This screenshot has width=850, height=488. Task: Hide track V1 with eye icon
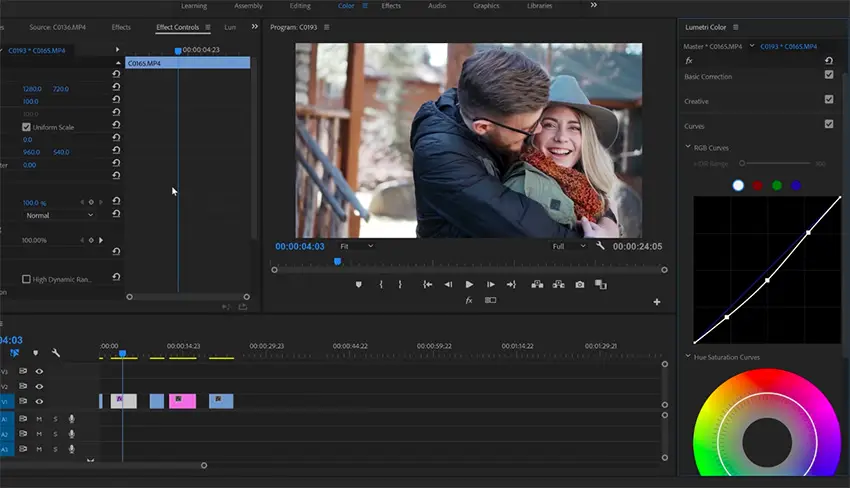coord(39,402)
